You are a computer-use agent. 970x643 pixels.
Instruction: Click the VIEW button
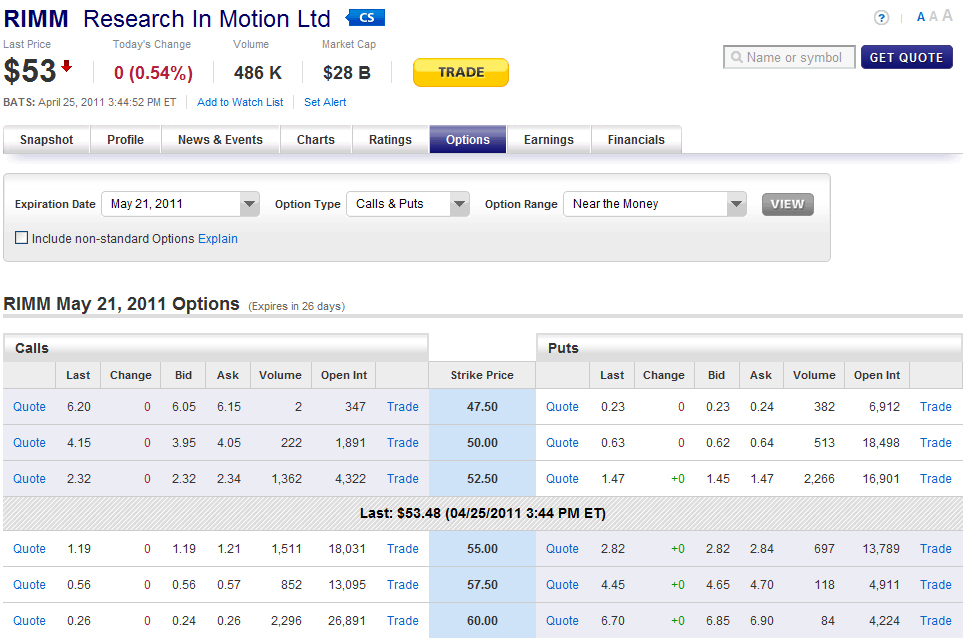pos(788,204)
